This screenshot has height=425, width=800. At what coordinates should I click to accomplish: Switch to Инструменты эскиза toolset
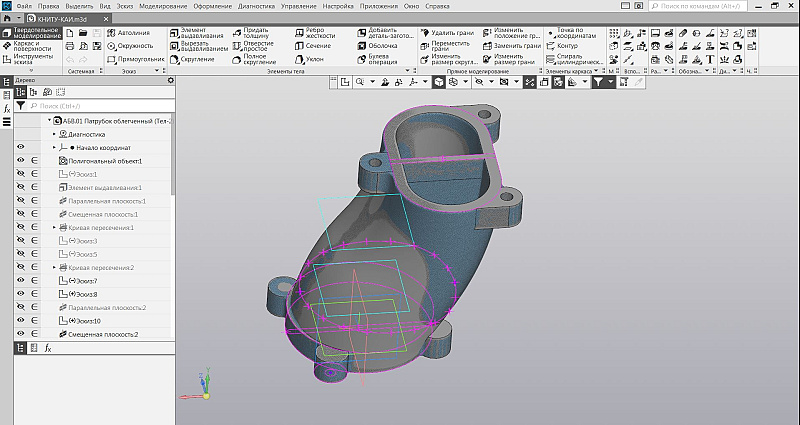pyautogui.click(x=30, y=59)
